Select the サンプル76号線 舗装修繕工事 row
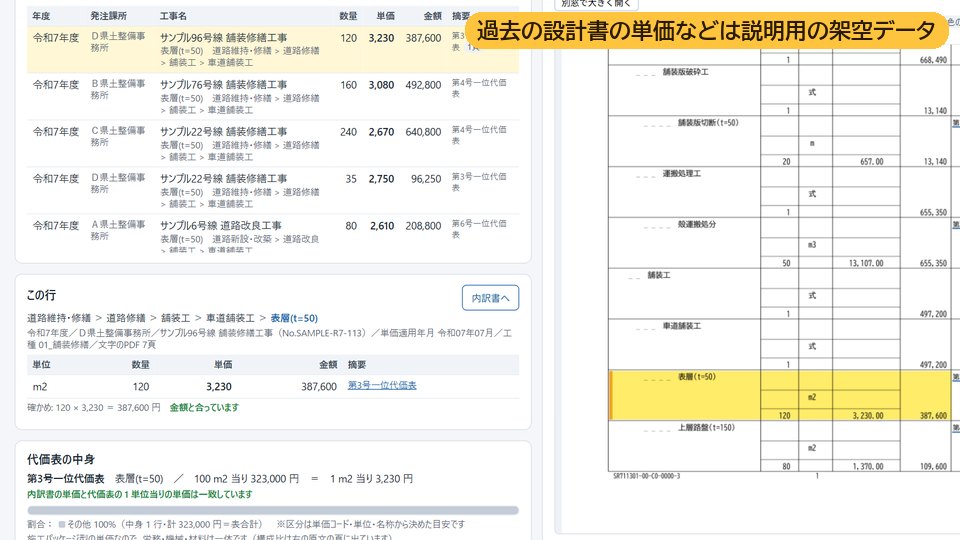Viewport: 960px width, 540px height. (x=272, y=97)
